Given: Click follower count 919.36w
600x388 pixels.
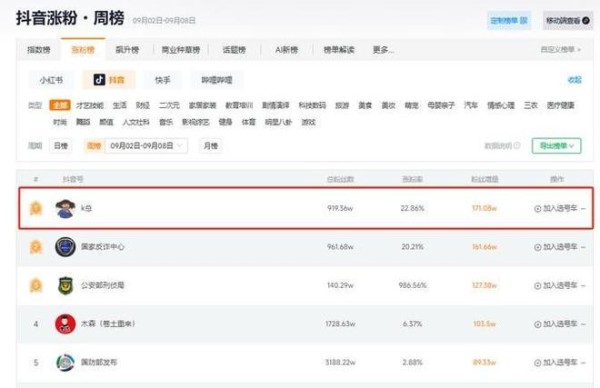Looking at the screenshot, I should point(340,208).
